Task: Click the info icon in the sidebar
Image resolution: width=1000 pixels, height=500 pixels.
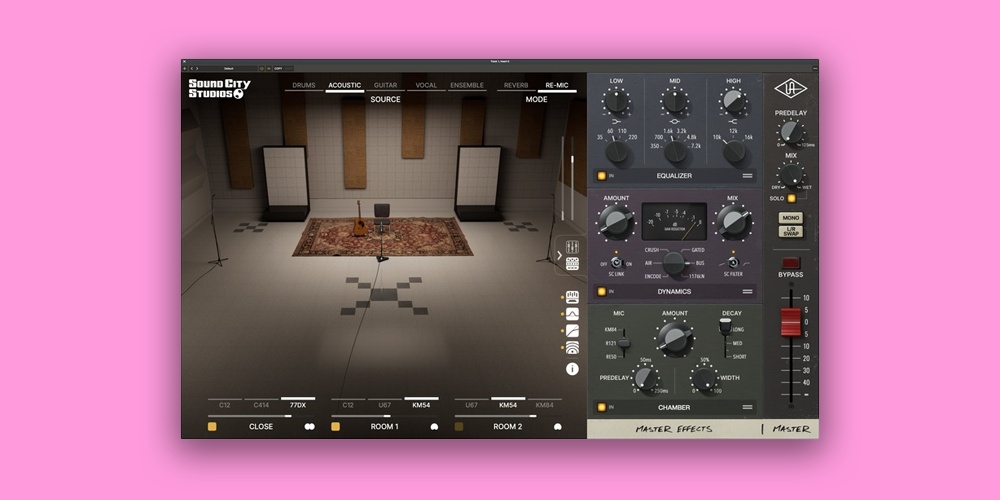Action: (572, 369)
